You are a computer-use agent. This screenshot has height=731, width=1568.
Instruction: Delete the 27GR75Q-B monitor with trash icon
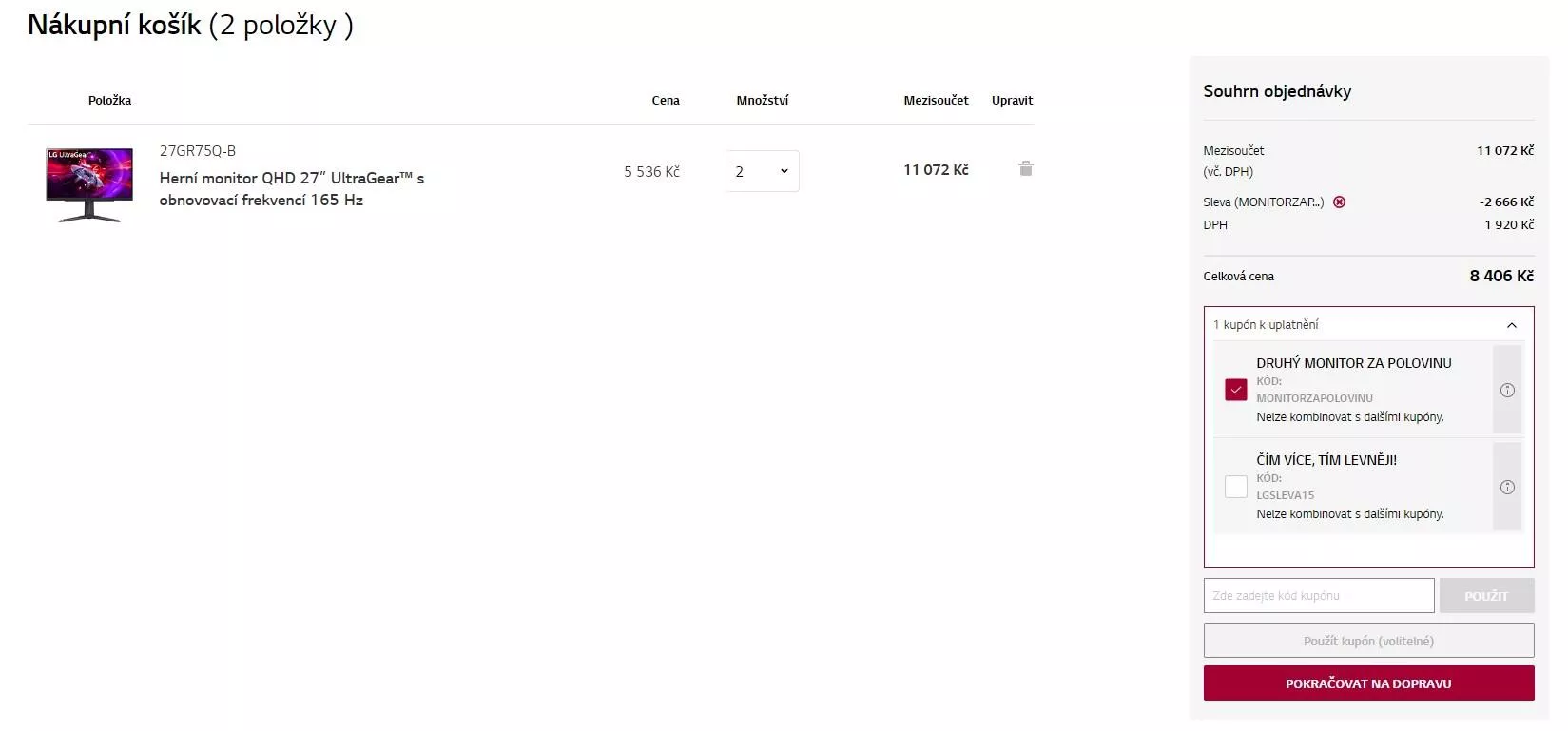[x=1025, y=168]
